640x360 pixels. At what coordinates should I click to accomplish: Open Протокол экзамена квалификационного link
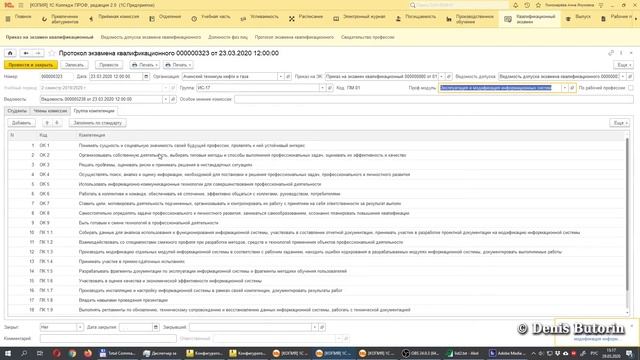tap(294, 37)
